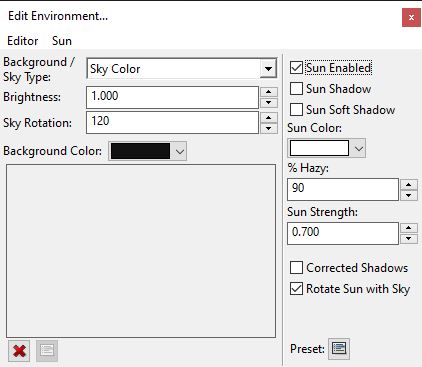Viewport: 422px width, 367px height.
Task: Close the Edit Environment dialog
Action: 411,17
